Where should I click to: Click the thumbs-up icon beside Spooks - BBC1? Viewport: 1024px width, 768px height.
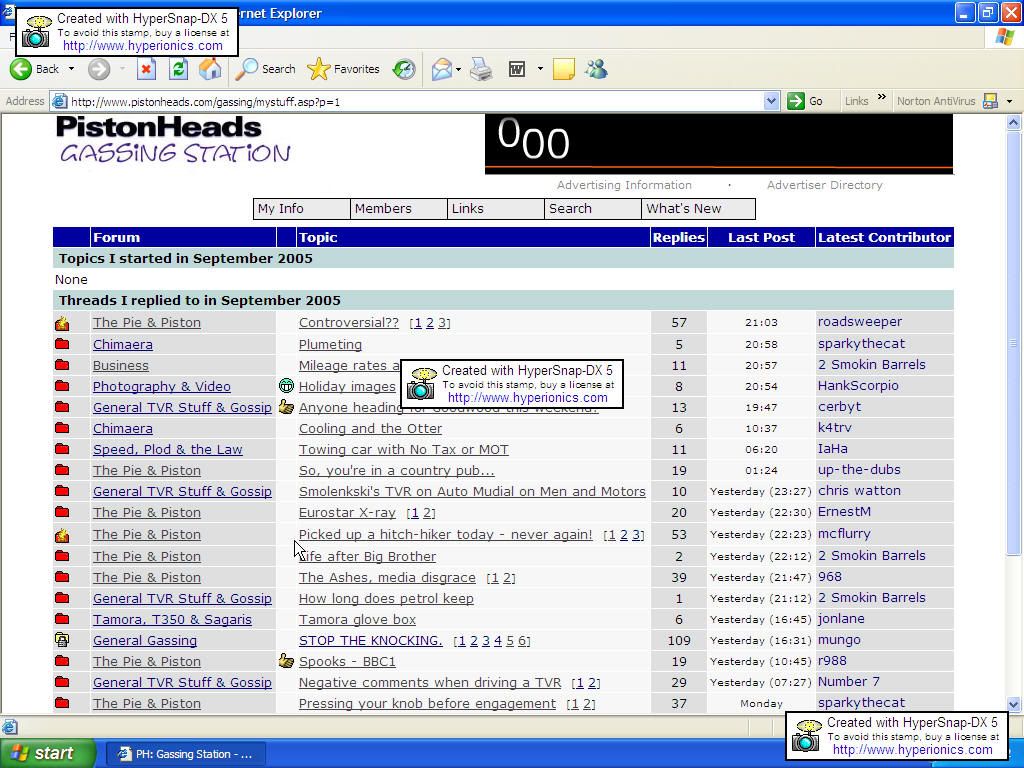[286, 661]
